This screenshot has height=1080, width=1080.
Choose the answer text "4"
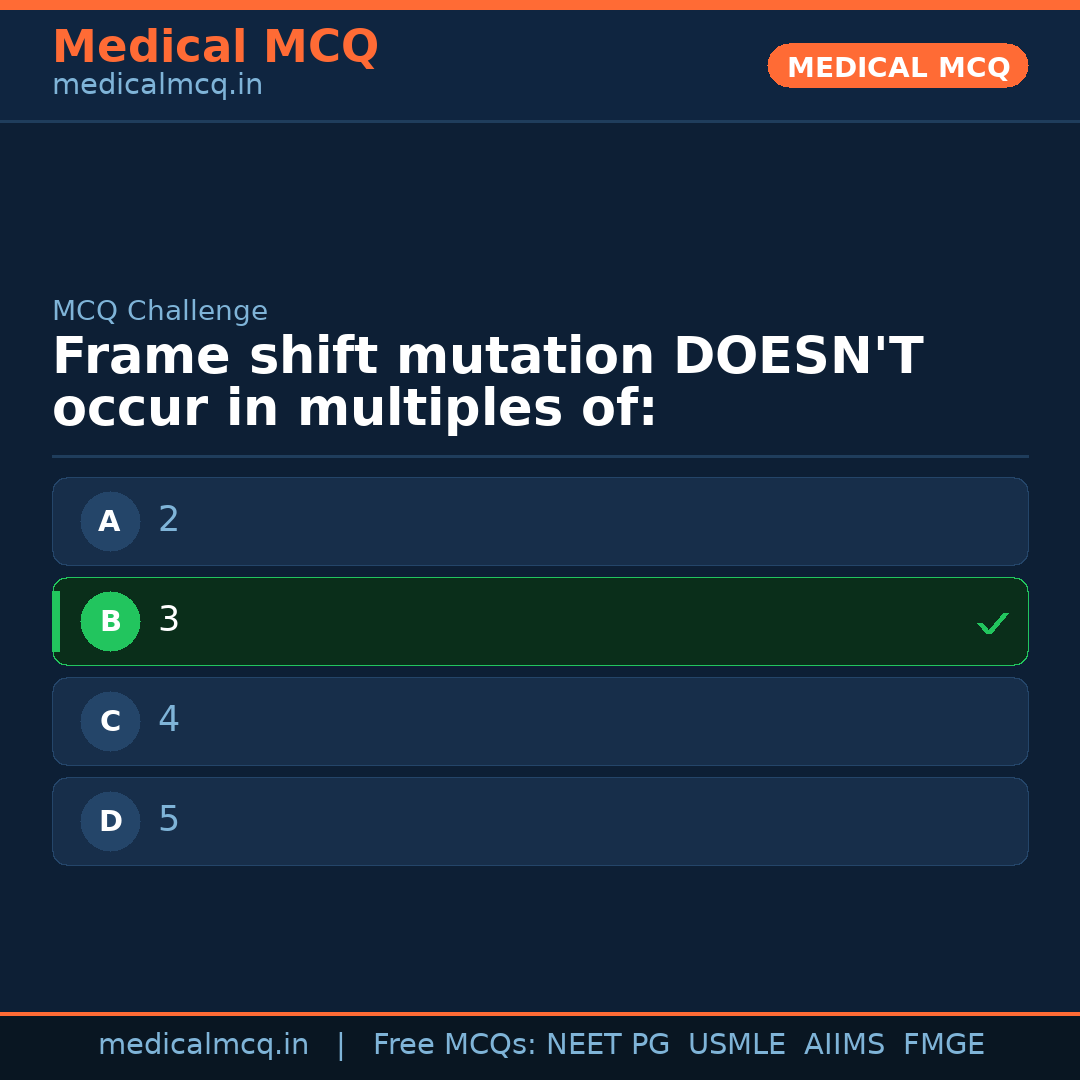[x=169, y=720]
